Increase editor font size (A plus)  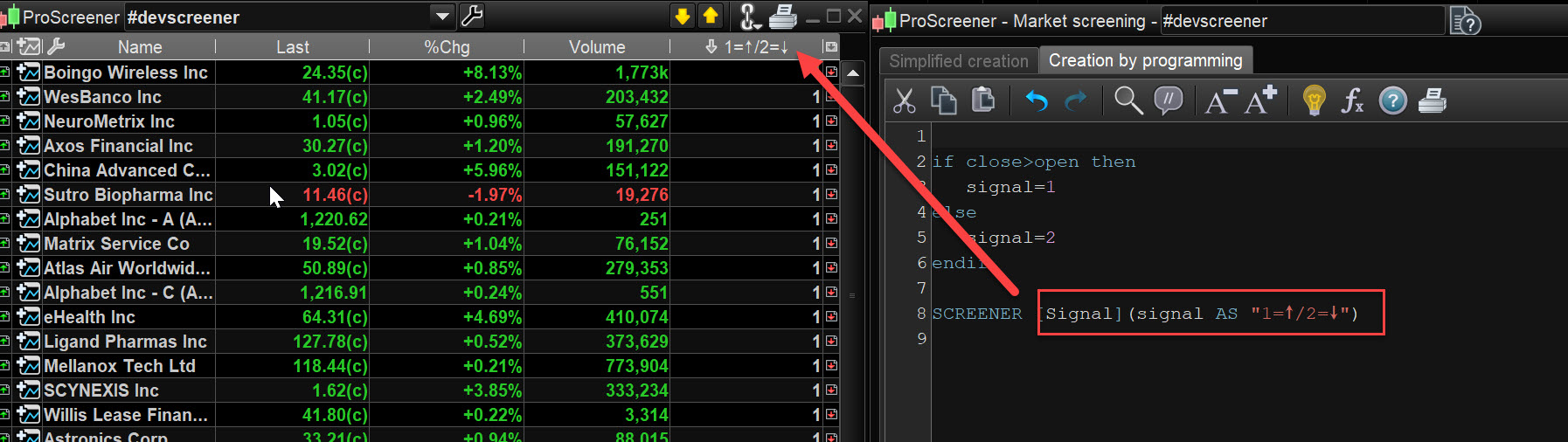(x=1260, y=100)
